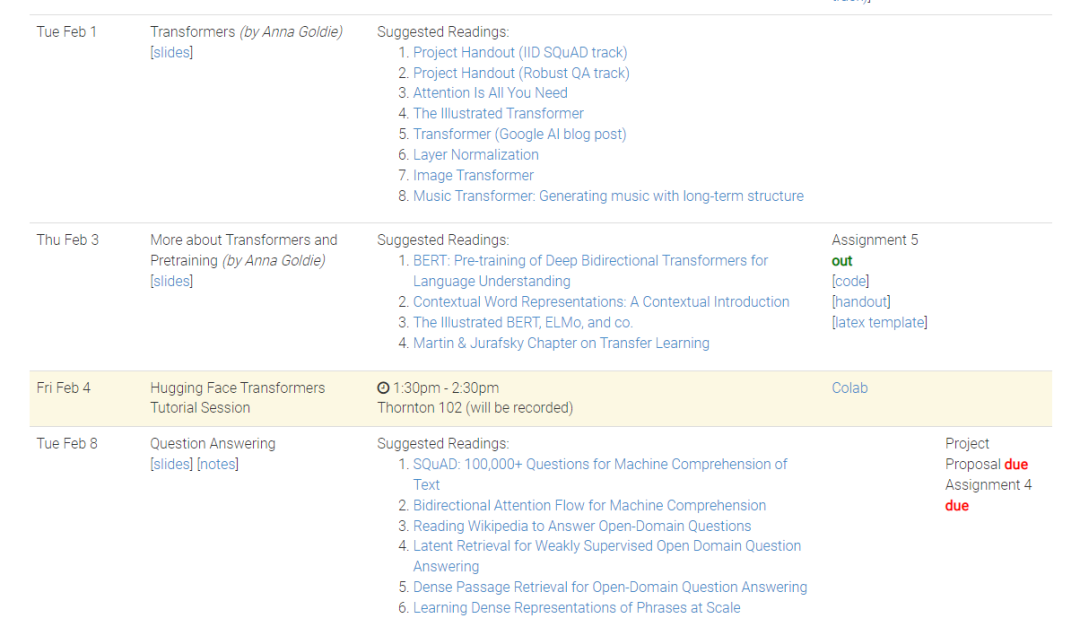Image resolution: width=1080 pixels, height=627 pixels.
Task: Open slides for Tue Feb 1 Transformers lecture
Action: pos(171,52)
